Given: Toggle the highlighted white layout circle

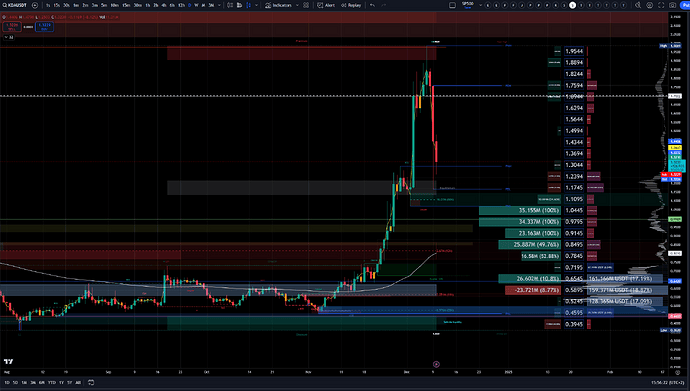Looking at the screenshot, I should [572, 5].
